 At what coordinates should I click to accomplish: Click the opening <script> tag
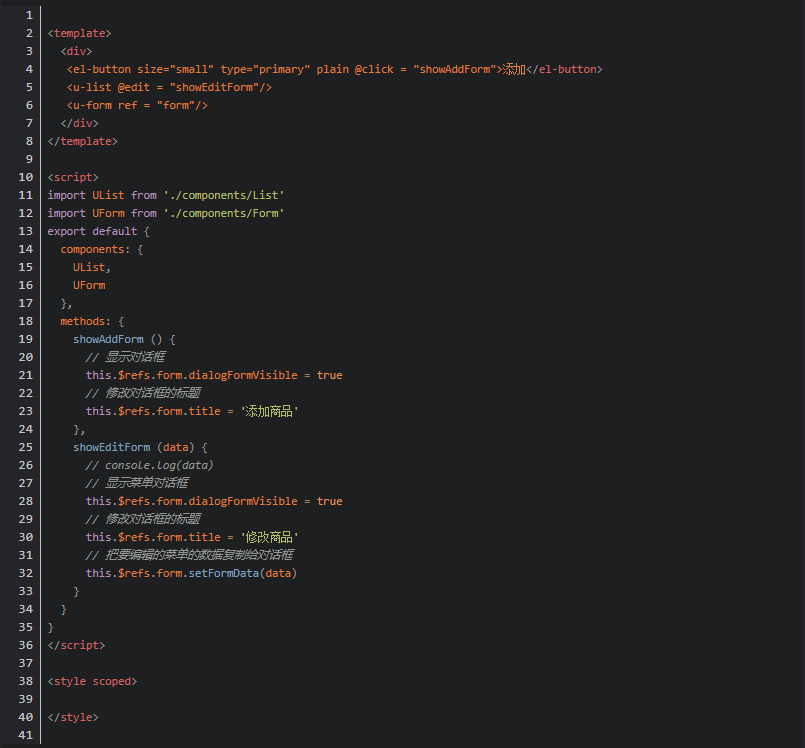tap(73, 177)
